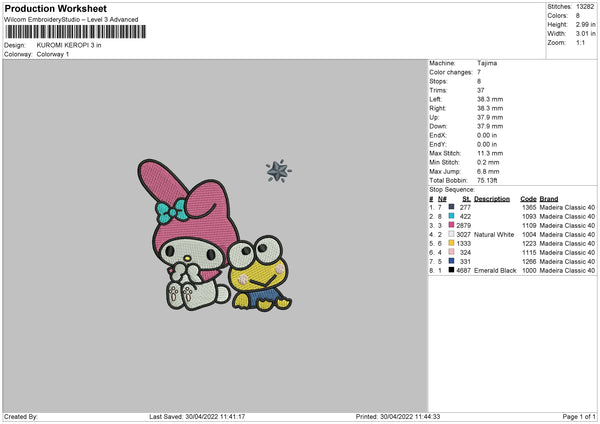The width and height of the screenshot is (600, 424).
Task: Click stitch count 2879 in stop row 3
Action: (x=463, y=225)
